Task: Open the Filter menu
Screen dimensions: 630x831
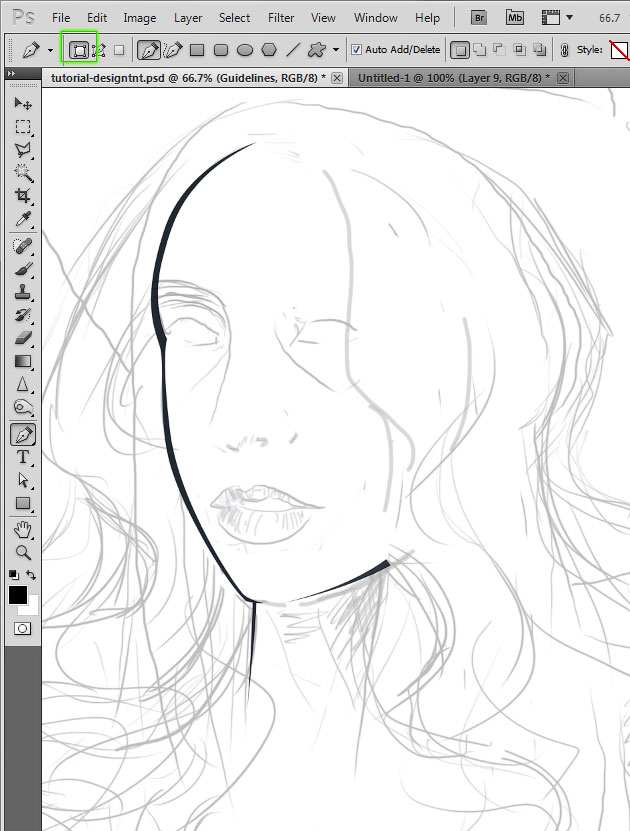Action: (x=281, y=17)
